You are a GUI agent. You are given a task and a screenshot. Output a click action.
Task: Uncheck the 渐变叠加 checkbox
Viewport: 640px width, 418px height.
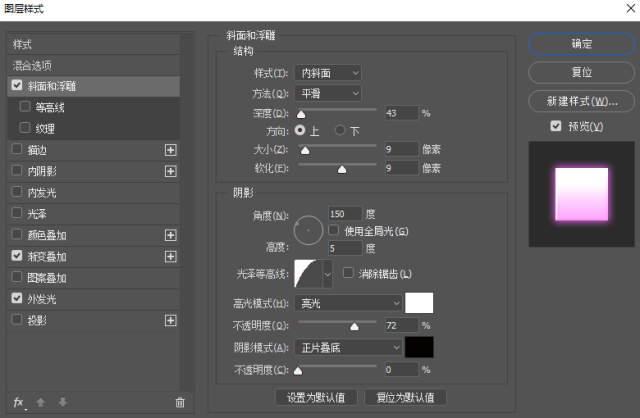[x=17, y=256]
